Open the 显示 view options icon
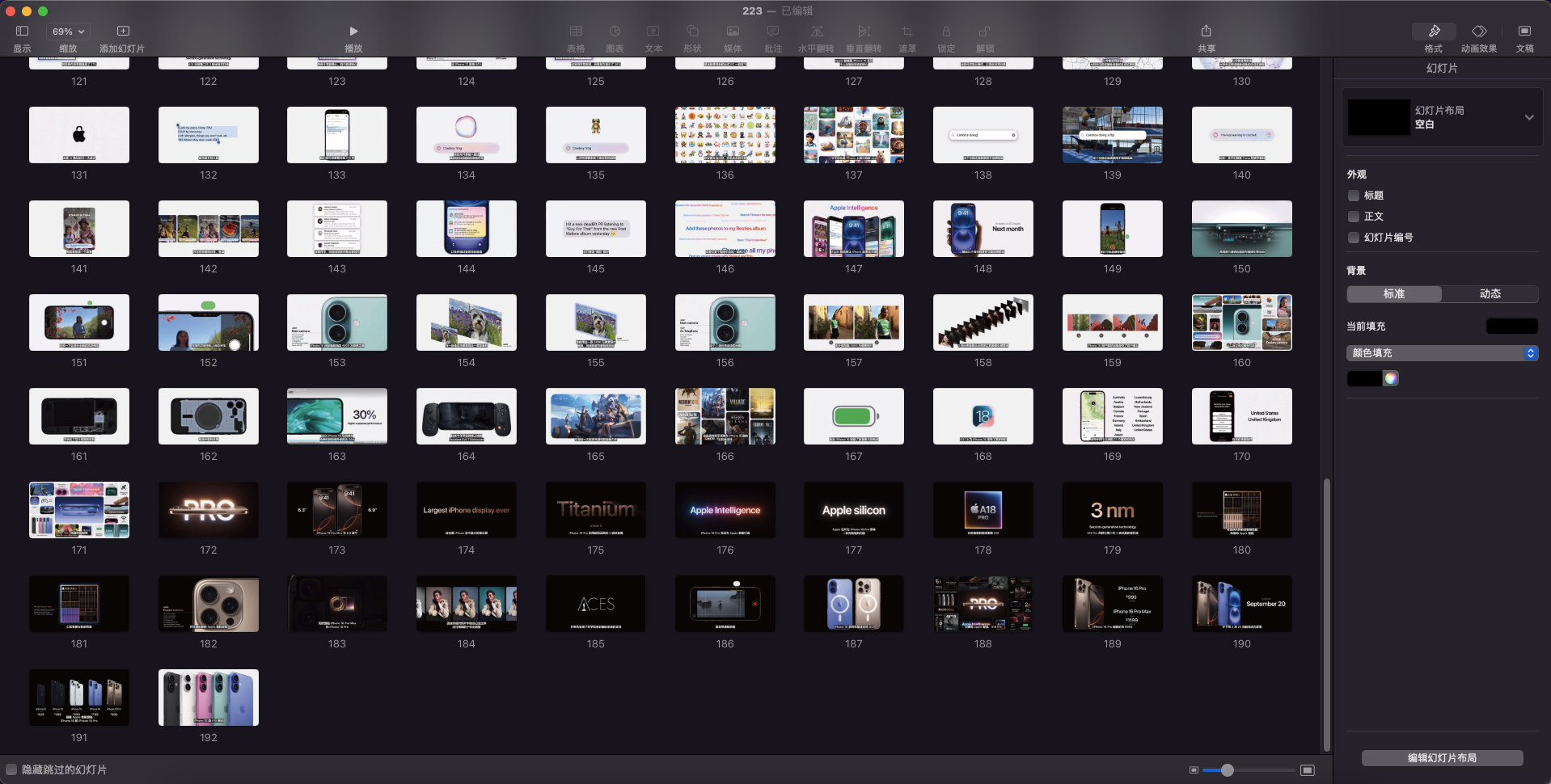Viewport: 1551px width, 784px height. (x=22, y=32)
